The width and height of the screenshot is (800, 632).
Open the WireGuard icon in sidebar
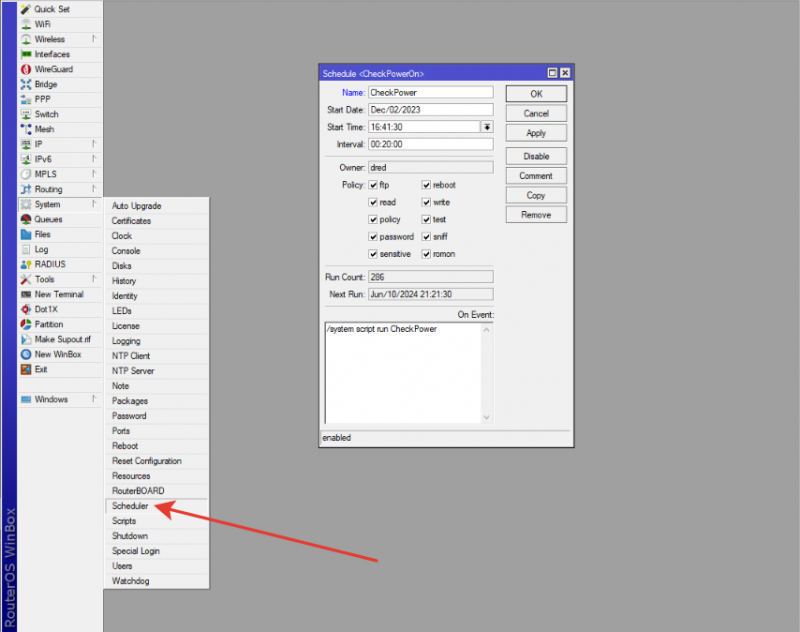26,69
